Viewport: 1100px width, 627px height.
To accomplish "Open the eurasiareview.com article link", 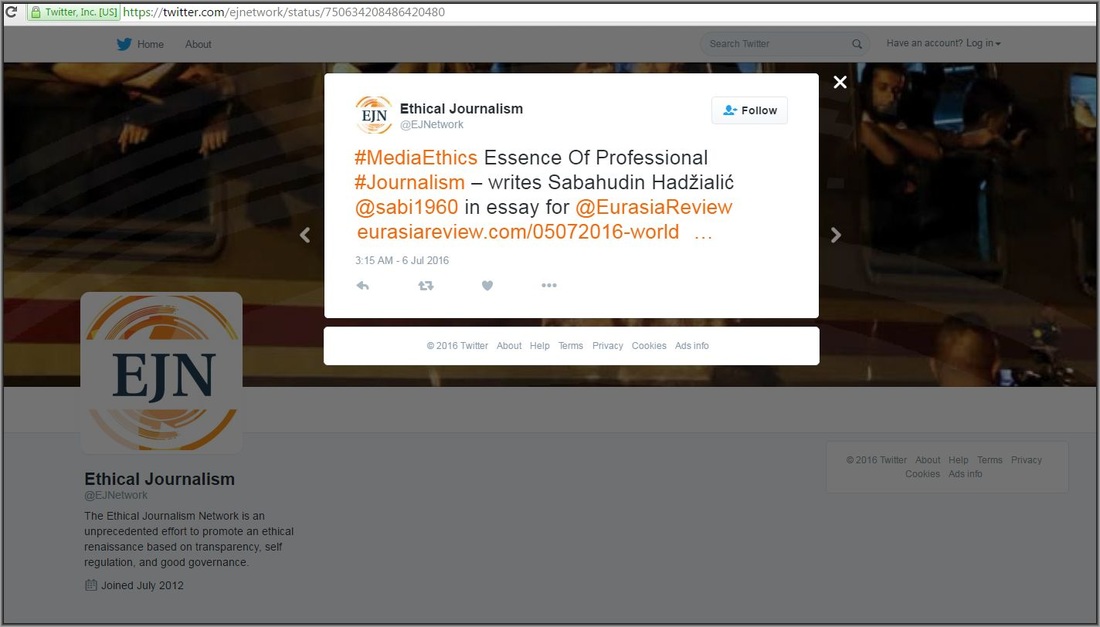I will [x=518, y=232].
